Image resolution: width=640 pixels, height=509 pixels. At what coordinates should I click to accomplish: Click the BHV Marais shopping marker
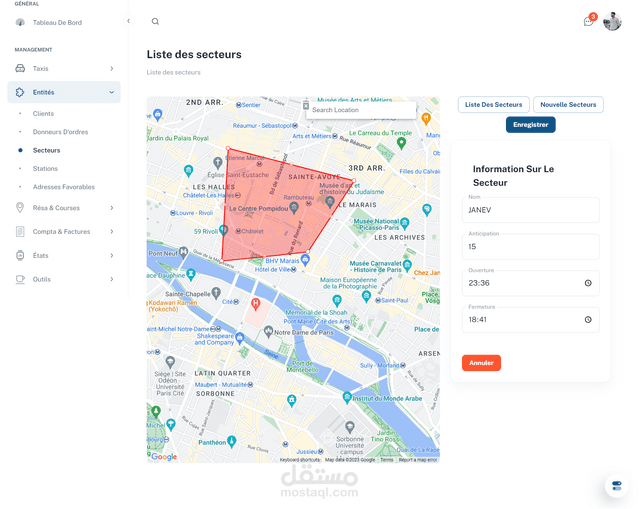point(305,259)
